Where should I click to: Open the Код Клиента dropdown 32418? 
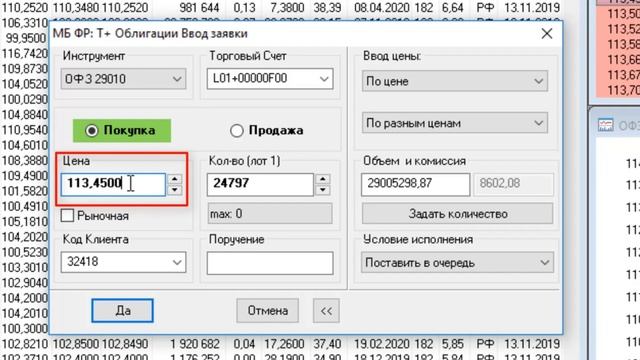(x=123, y=262)
